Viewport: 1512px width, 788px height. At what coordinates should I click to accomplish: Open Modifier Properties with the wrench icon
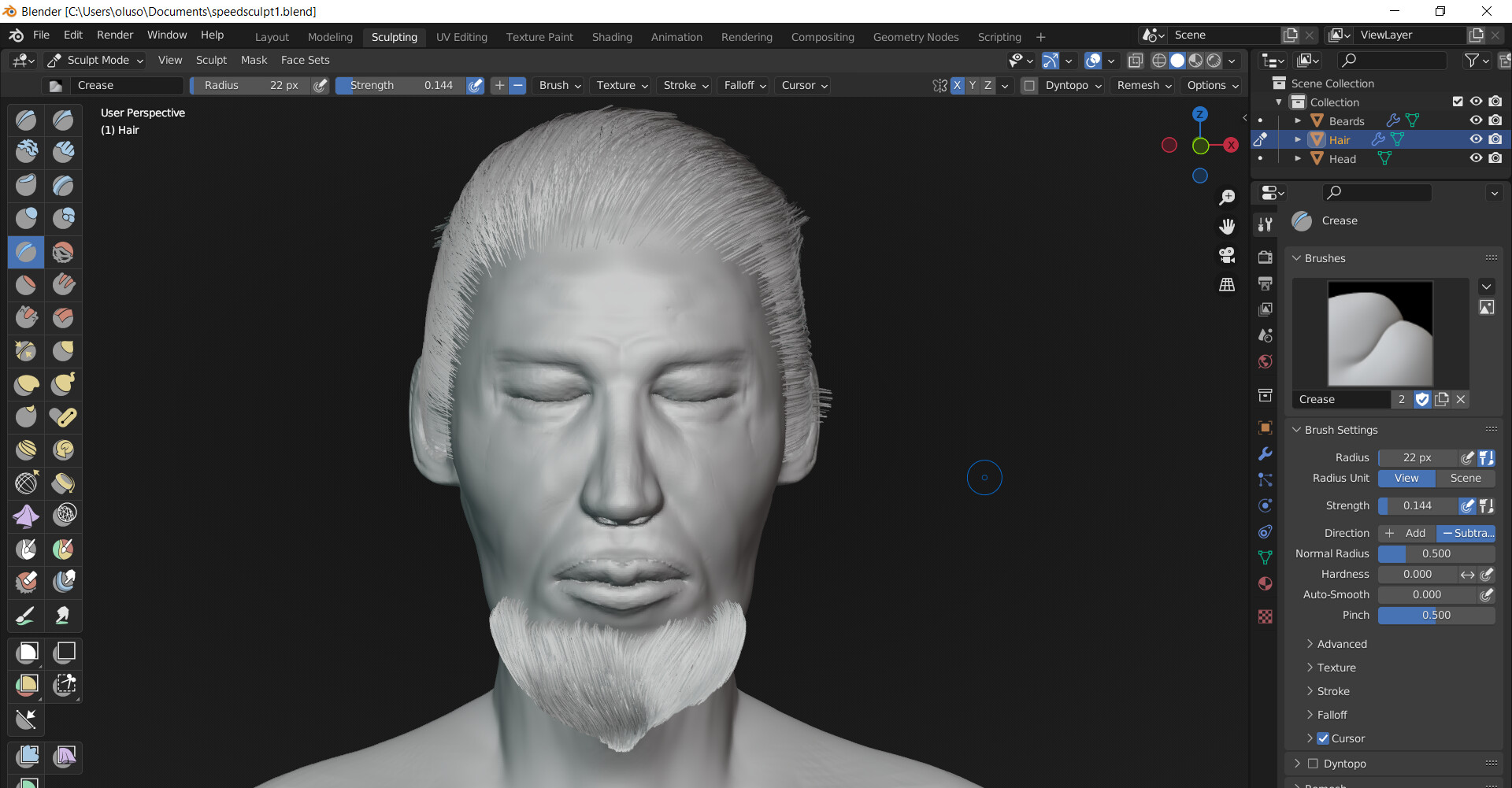tap(1265, 454)
